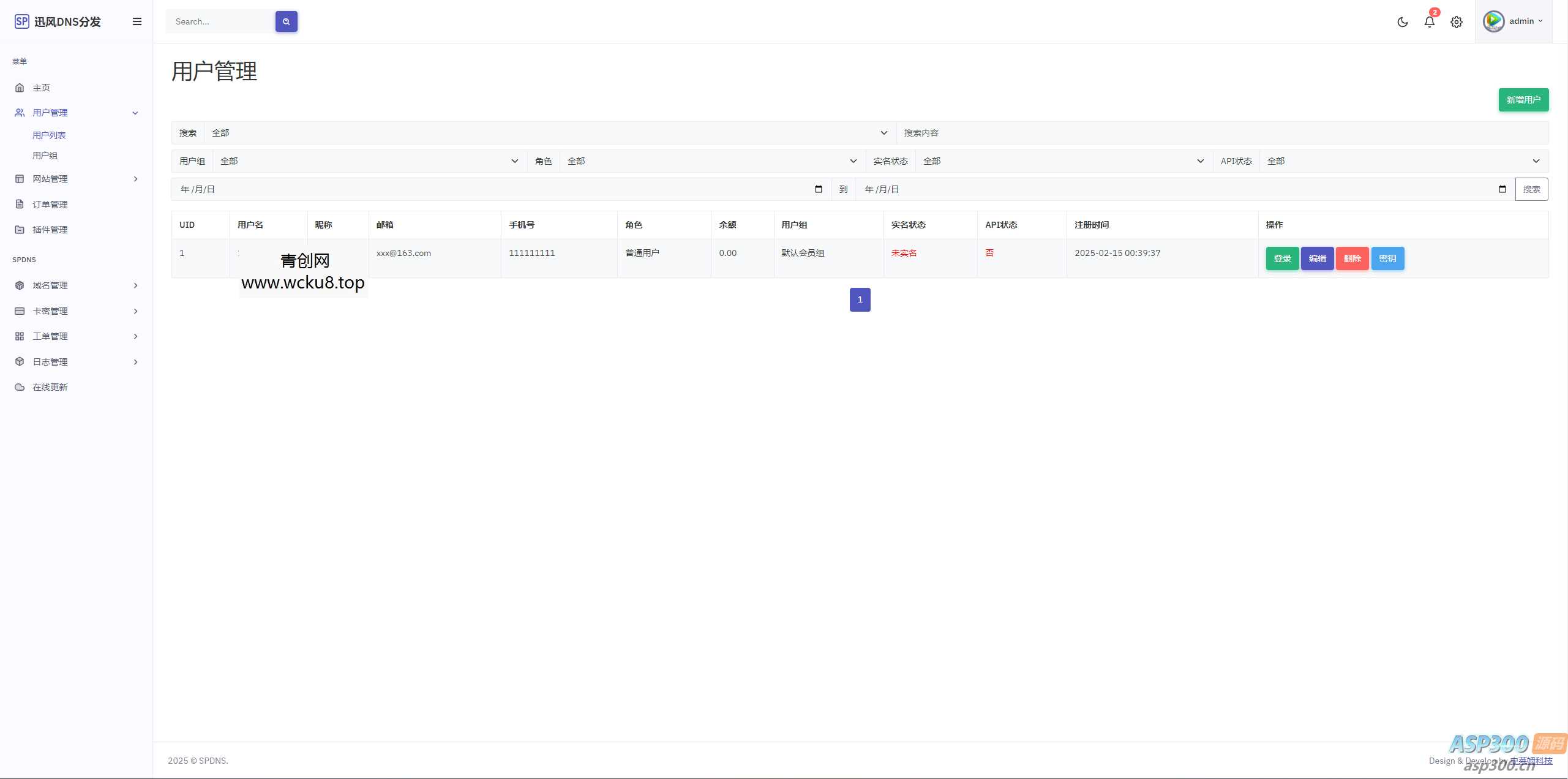Open start date calendar picker icon
The image size is (1568, 779).
click(x=818, y=189)
